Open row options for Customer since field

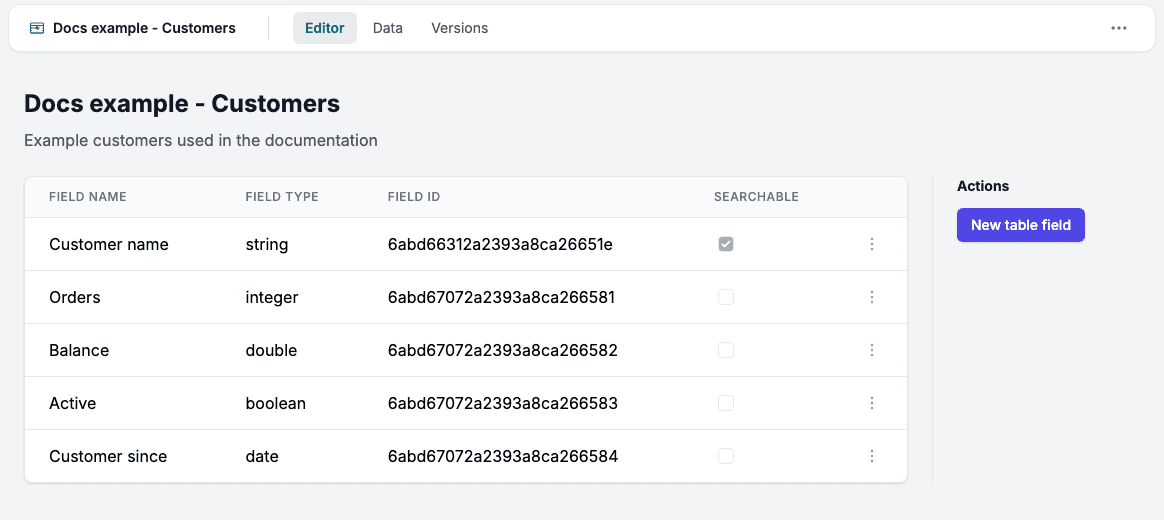(872, 456)
